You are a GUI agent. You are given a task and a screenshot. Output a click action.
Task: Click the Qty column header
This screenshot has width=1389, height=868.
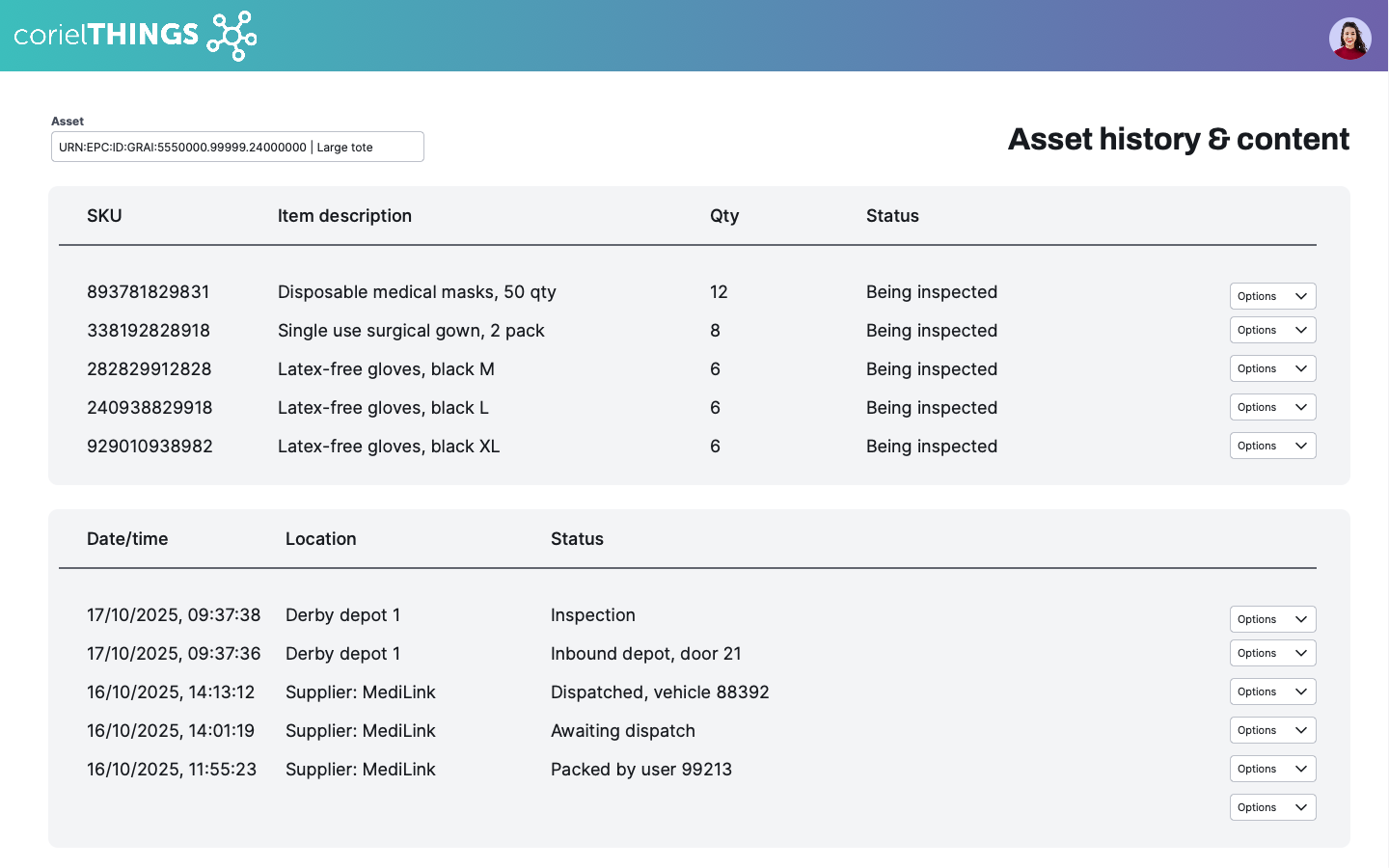coord(724,216)
